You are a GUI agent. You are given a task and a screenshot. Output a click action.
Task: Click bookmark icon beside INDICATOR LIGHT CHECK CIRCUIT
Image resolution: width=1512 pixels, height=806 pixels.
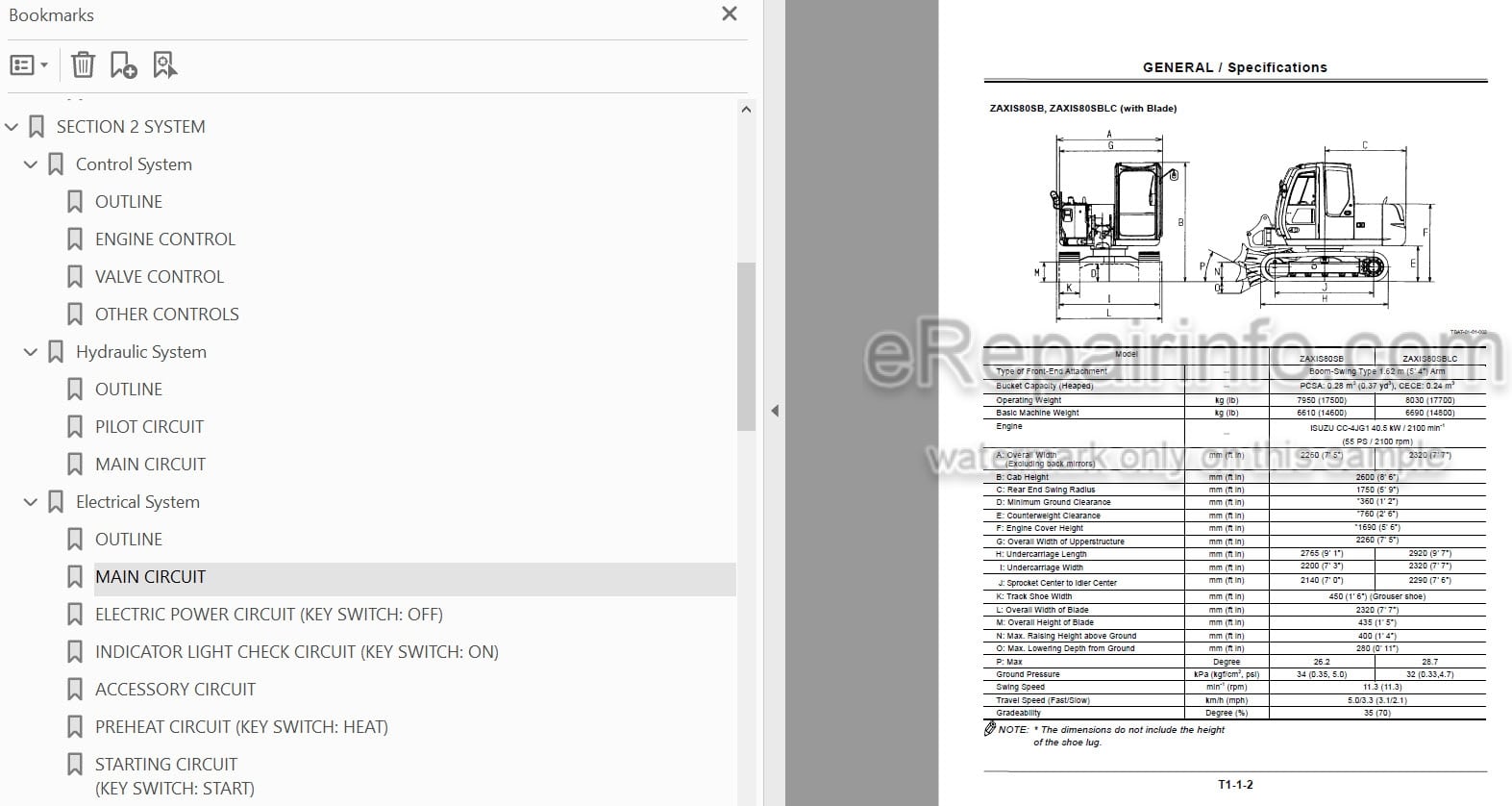pyautogui.click(x=75, y=652)
